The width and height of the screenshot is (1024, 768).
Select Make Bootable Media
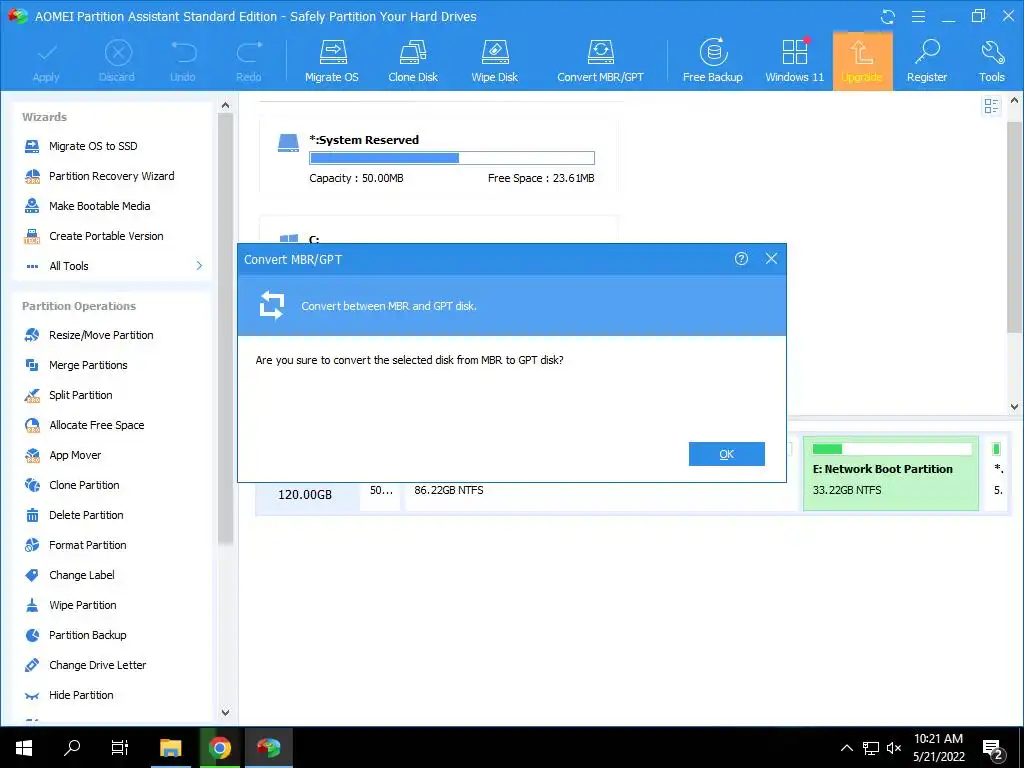click(99, 206)
